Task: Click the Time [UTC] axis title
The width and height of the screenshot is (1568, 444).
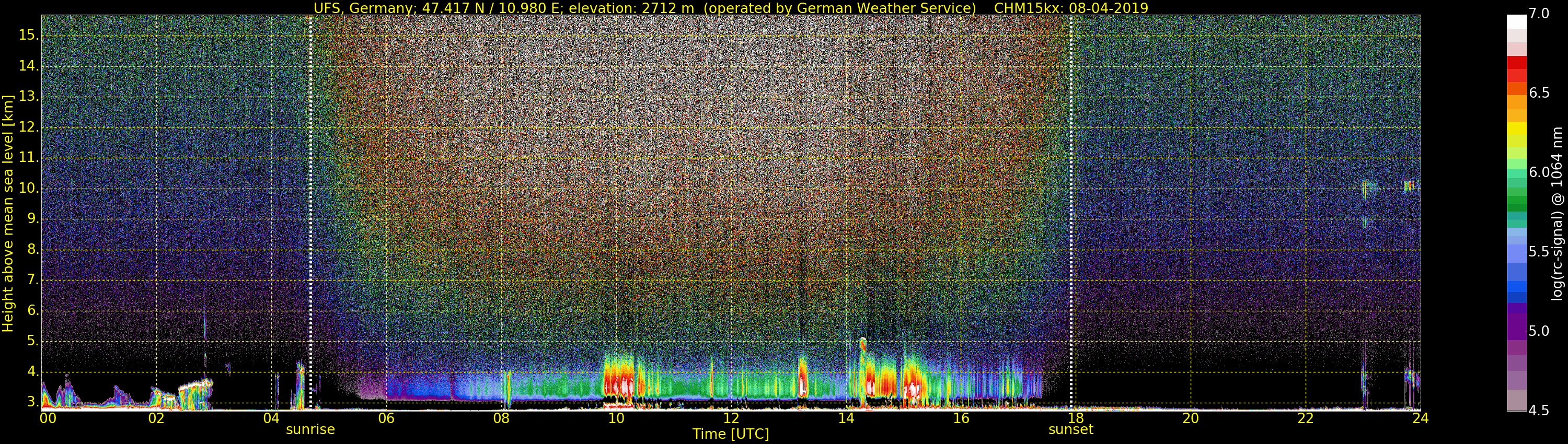Action: pyautogui.click(x=731, y=434)
